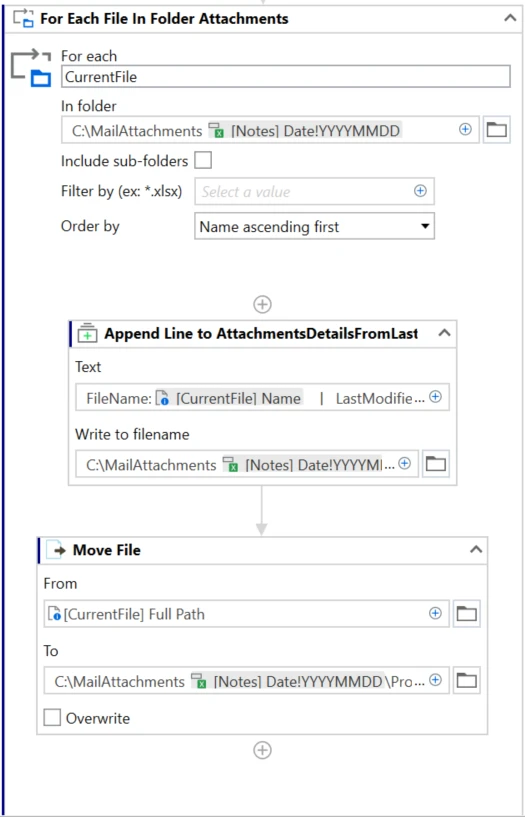Collapse the Move File activity
The width and height of the screenshot is (525, 817).
pos(476,550)
